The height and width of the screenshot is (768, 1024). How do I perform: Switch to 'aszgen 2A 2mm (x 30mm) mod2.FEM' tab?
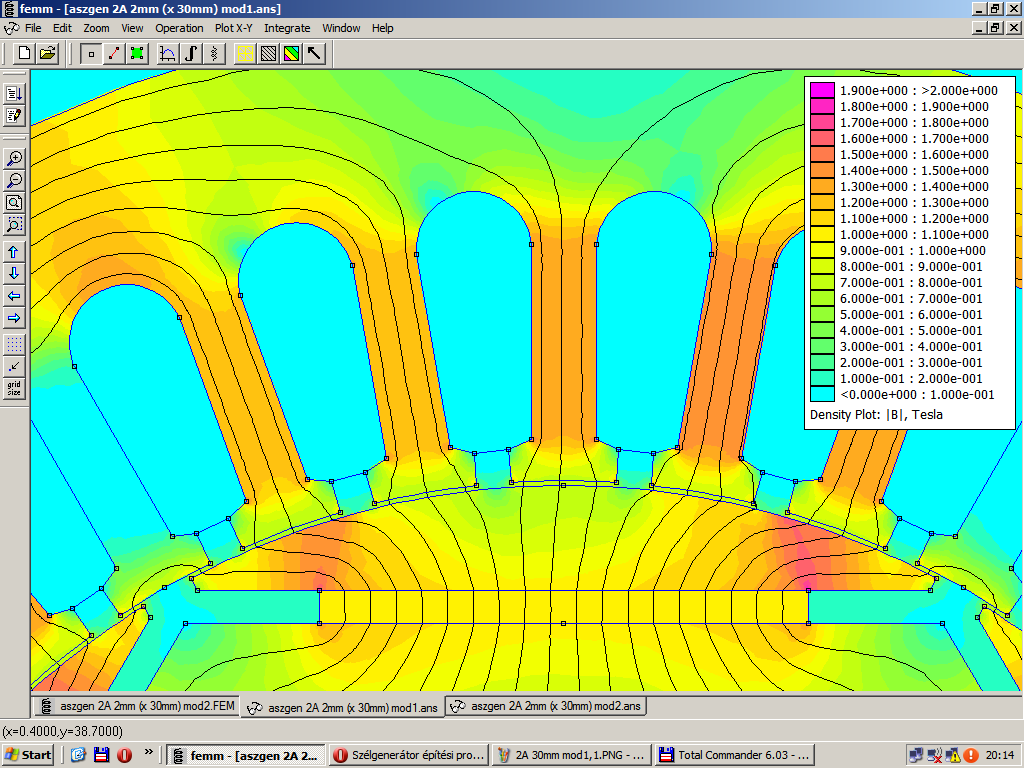click(136, 706)
